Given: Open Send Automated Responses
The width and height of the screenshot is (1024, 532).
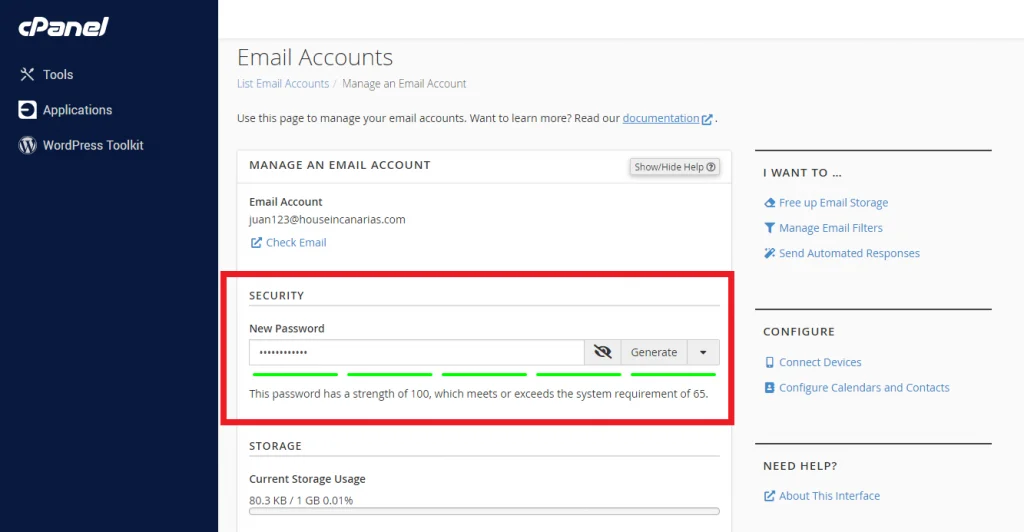Looking at the screenshot, I should point(849,253).
